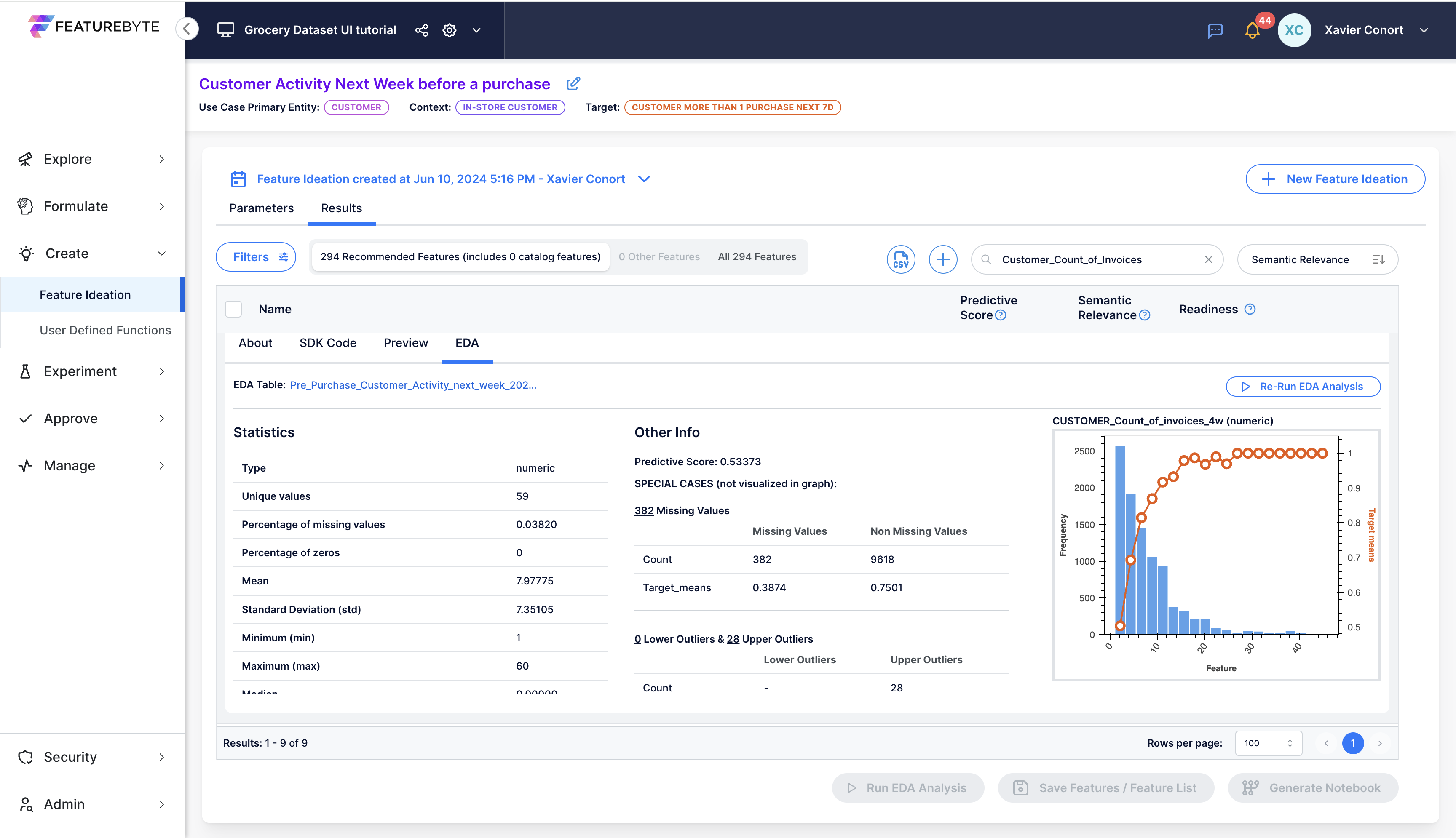Click the FeatureByte logo

[x=94, y=27]
